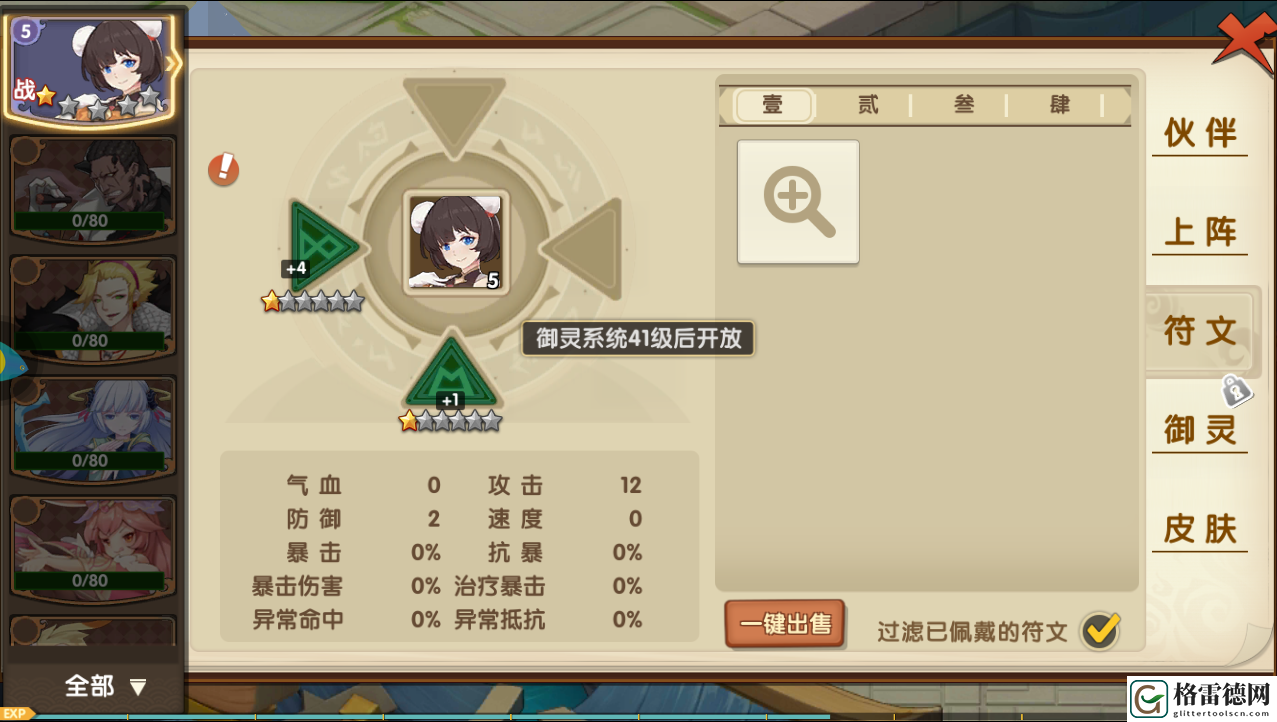Open the 全部 filter dropdown
The height and width of the screenshot is (722, 1277).
[x=105, y=686]
